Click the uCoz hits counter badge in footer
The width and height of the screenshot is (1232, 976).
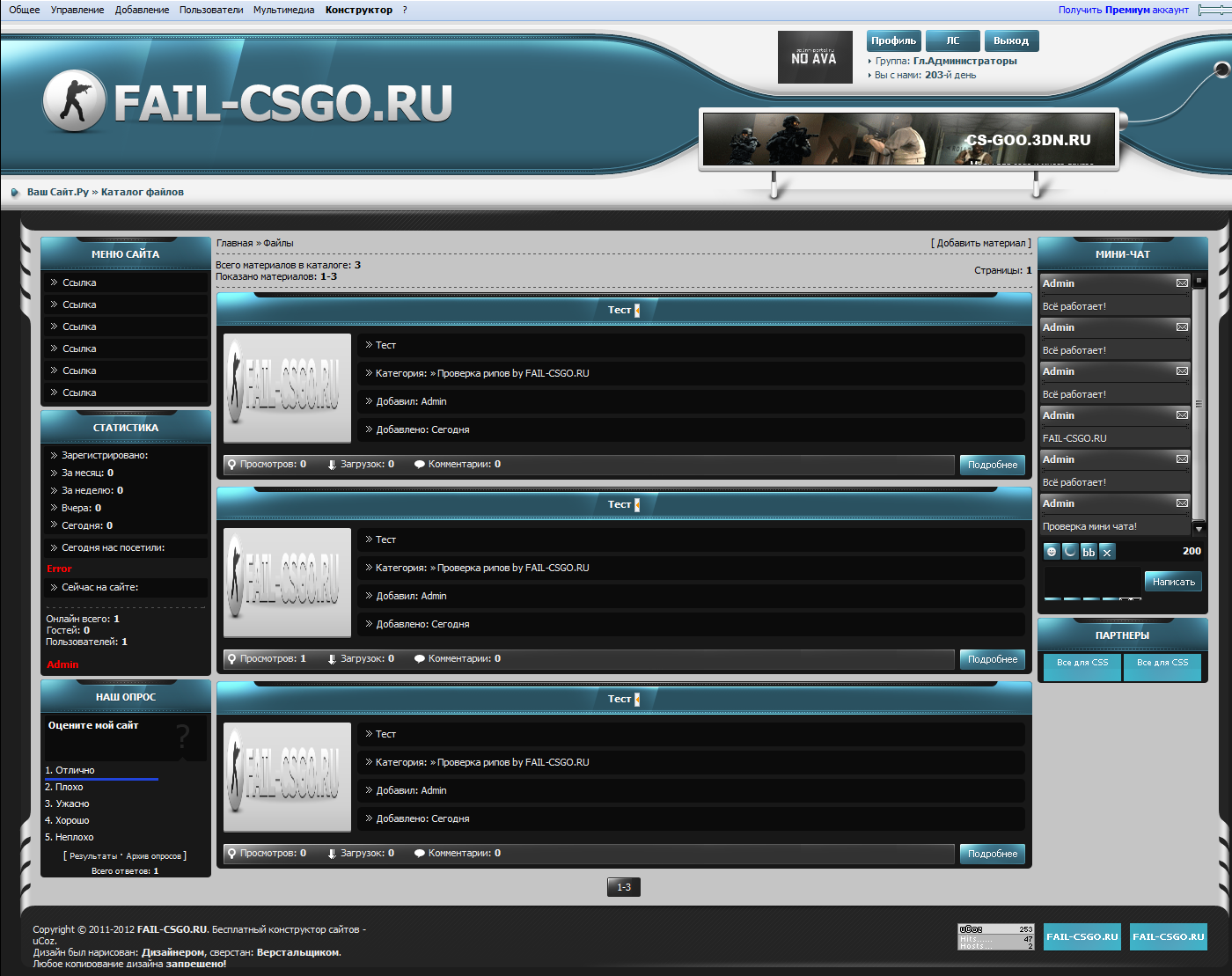point(995,936)
